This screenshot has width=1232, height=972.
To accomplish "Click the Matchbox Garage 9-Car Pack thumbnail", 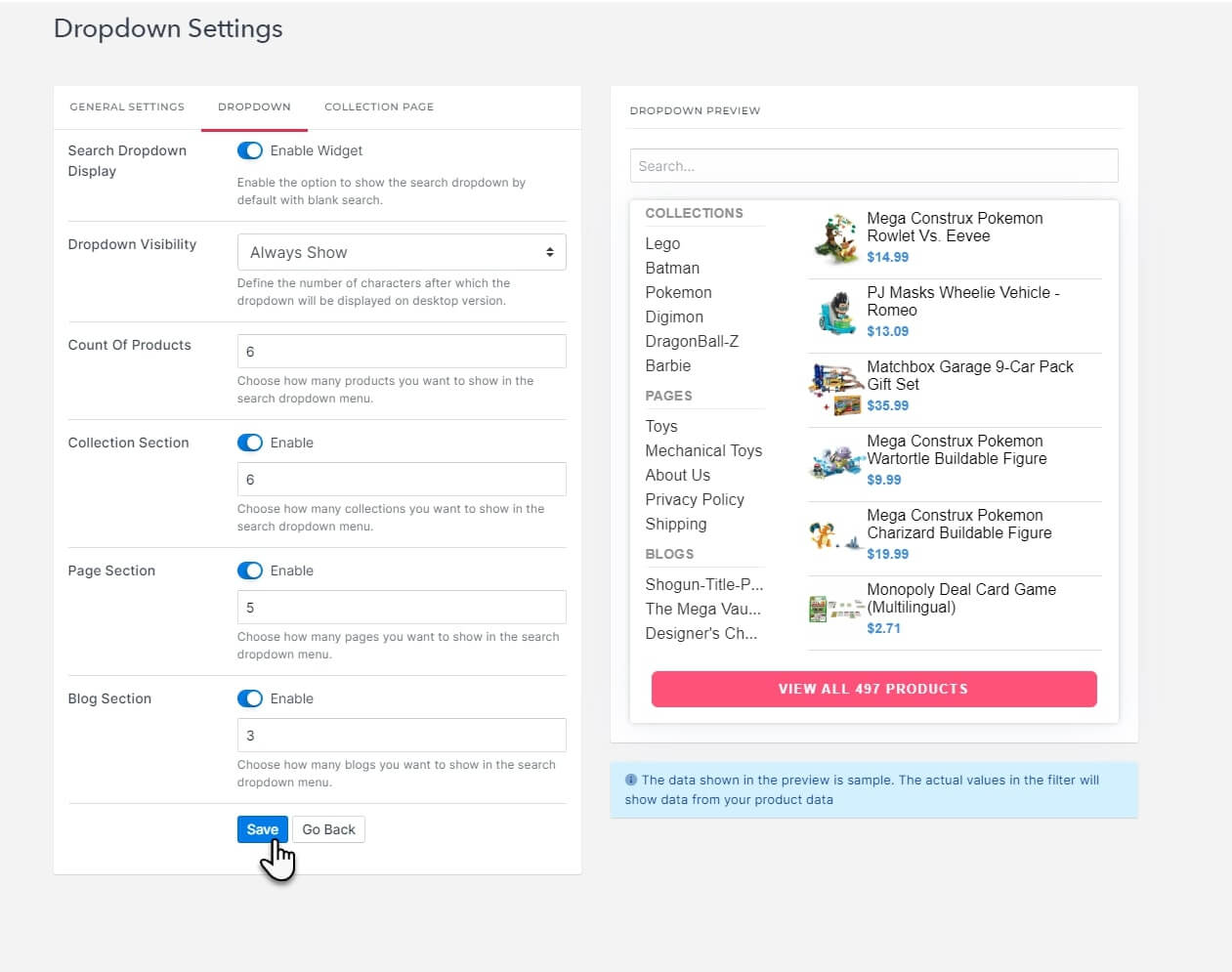I will 833,388.
